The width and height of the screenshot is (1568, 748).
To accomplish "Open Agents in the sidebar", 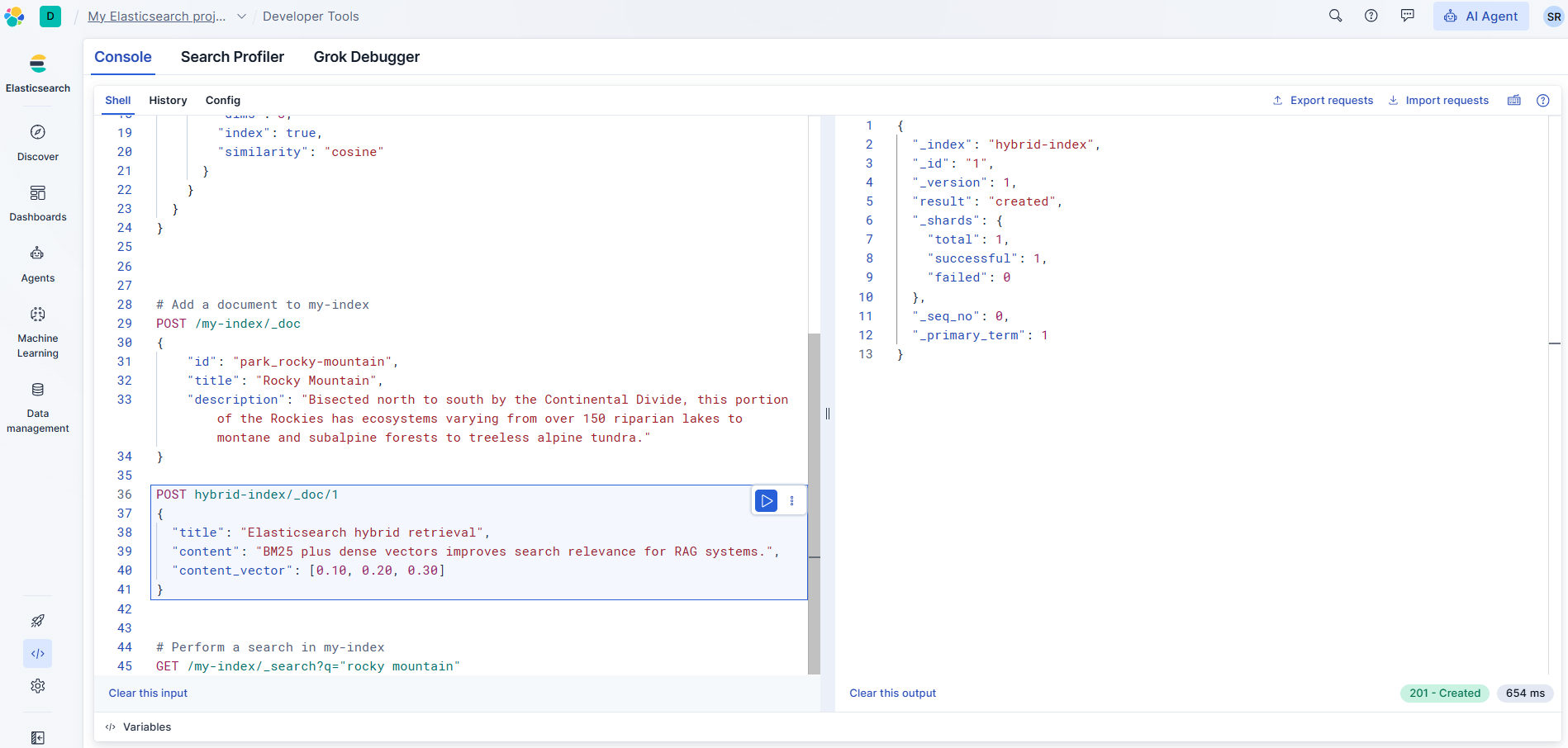I will 38,264.
